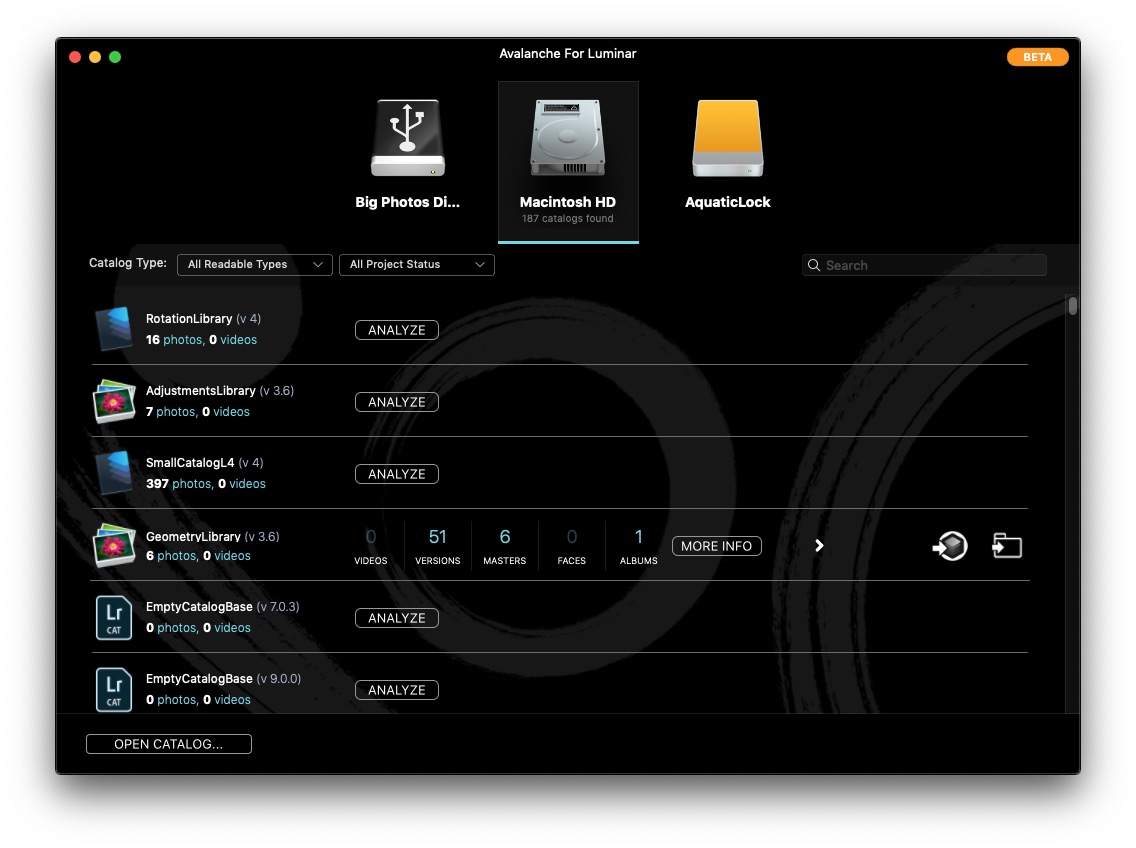Click the GeometryLibrary catalog icon
Viewport: 1136px width, 848px height.
point(114,545)
